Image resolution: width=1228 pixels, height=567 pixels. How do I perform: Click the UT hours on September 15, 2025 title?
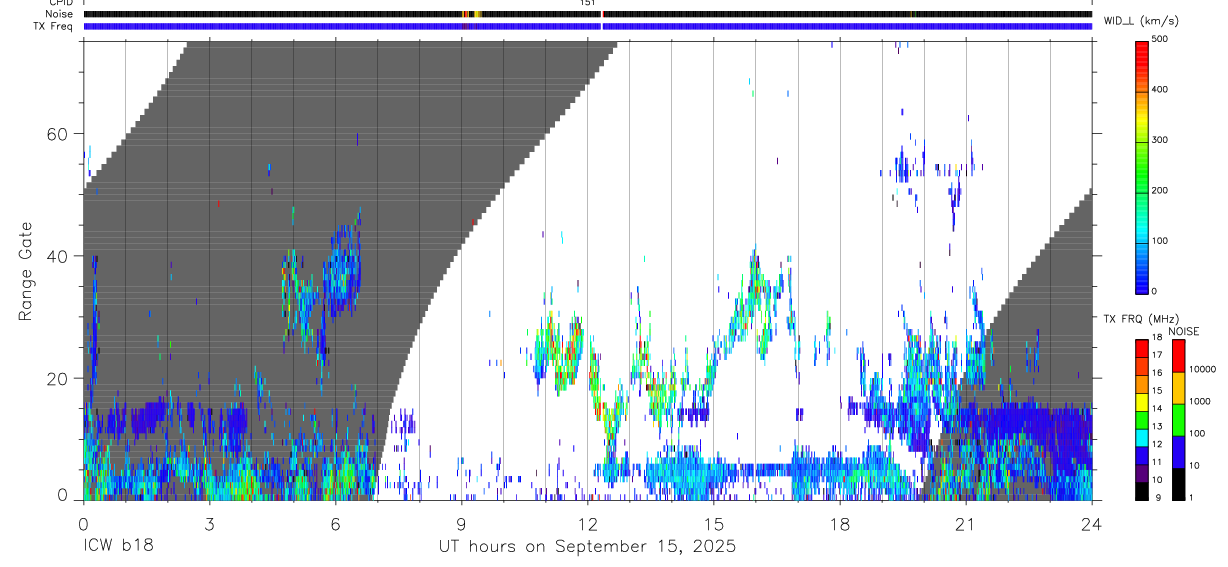point(587,546)
